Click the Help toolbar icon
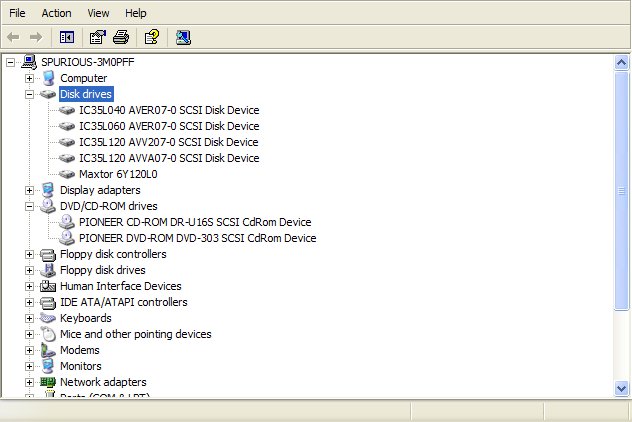This screenshot has width=632, height=422. (151, 38)
